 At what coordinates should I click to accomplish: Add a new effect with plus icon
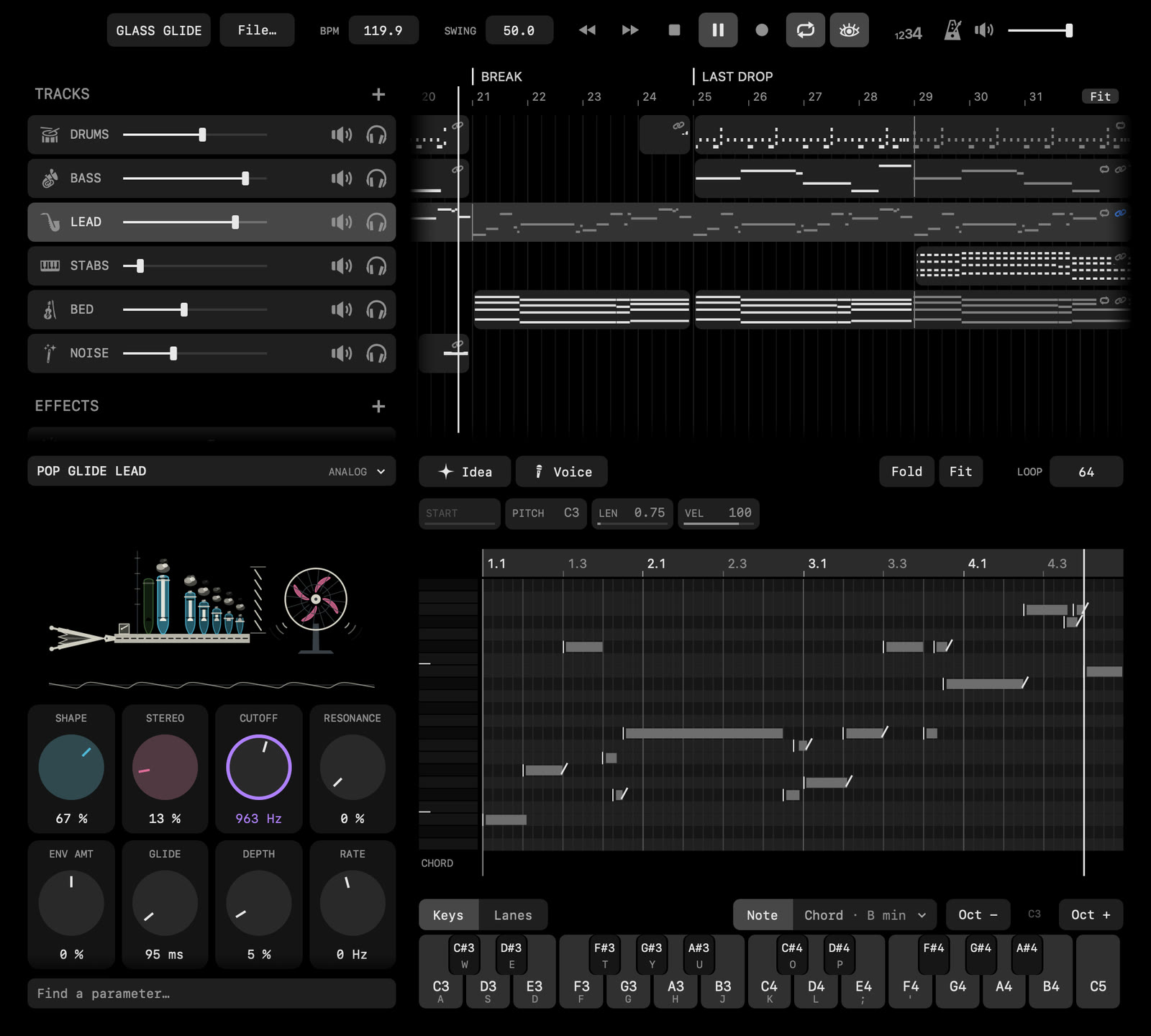(x=378, y=406)
